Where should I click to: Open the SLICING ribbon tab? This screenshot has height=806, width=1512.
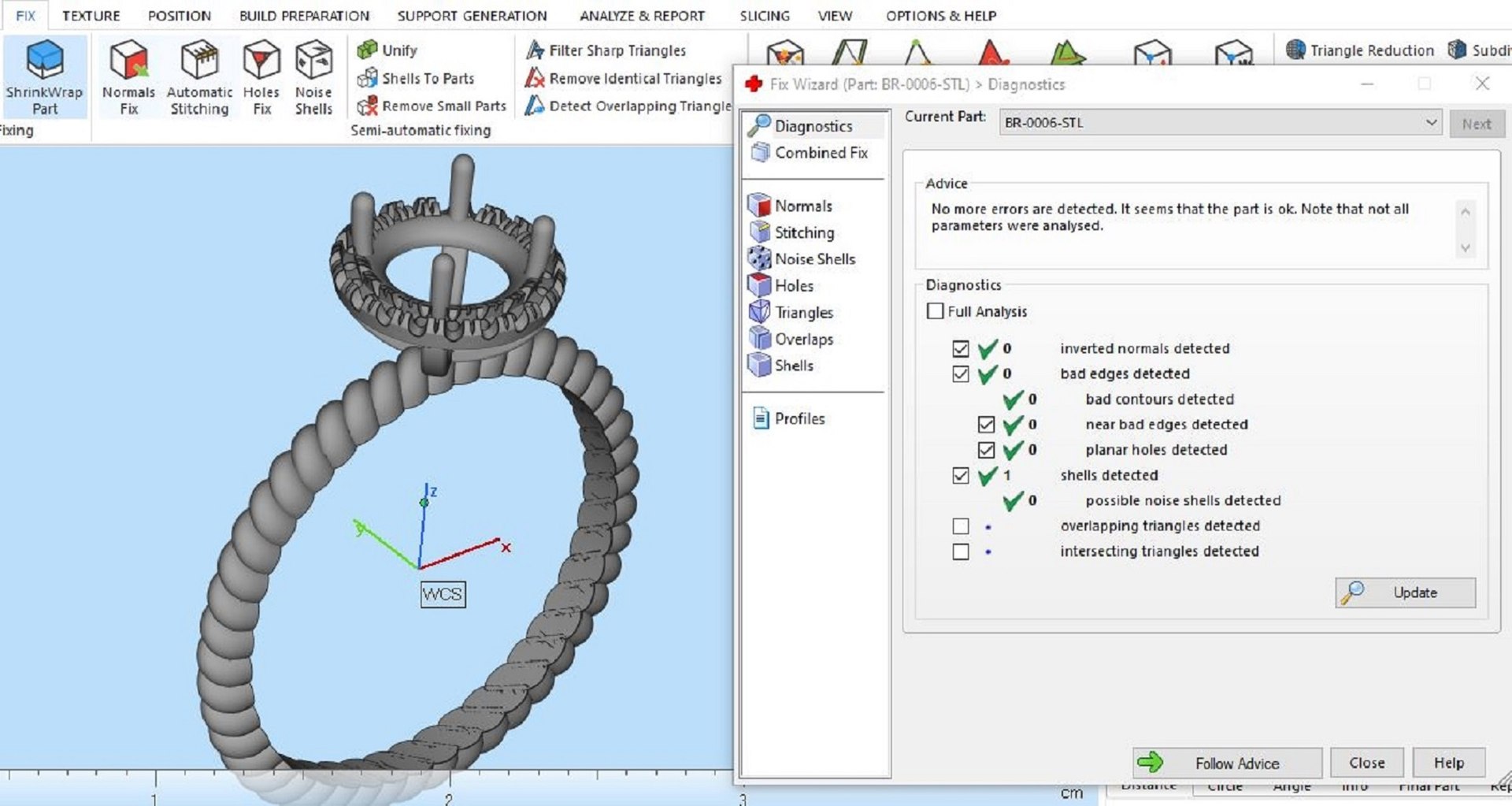pos(764,16)
